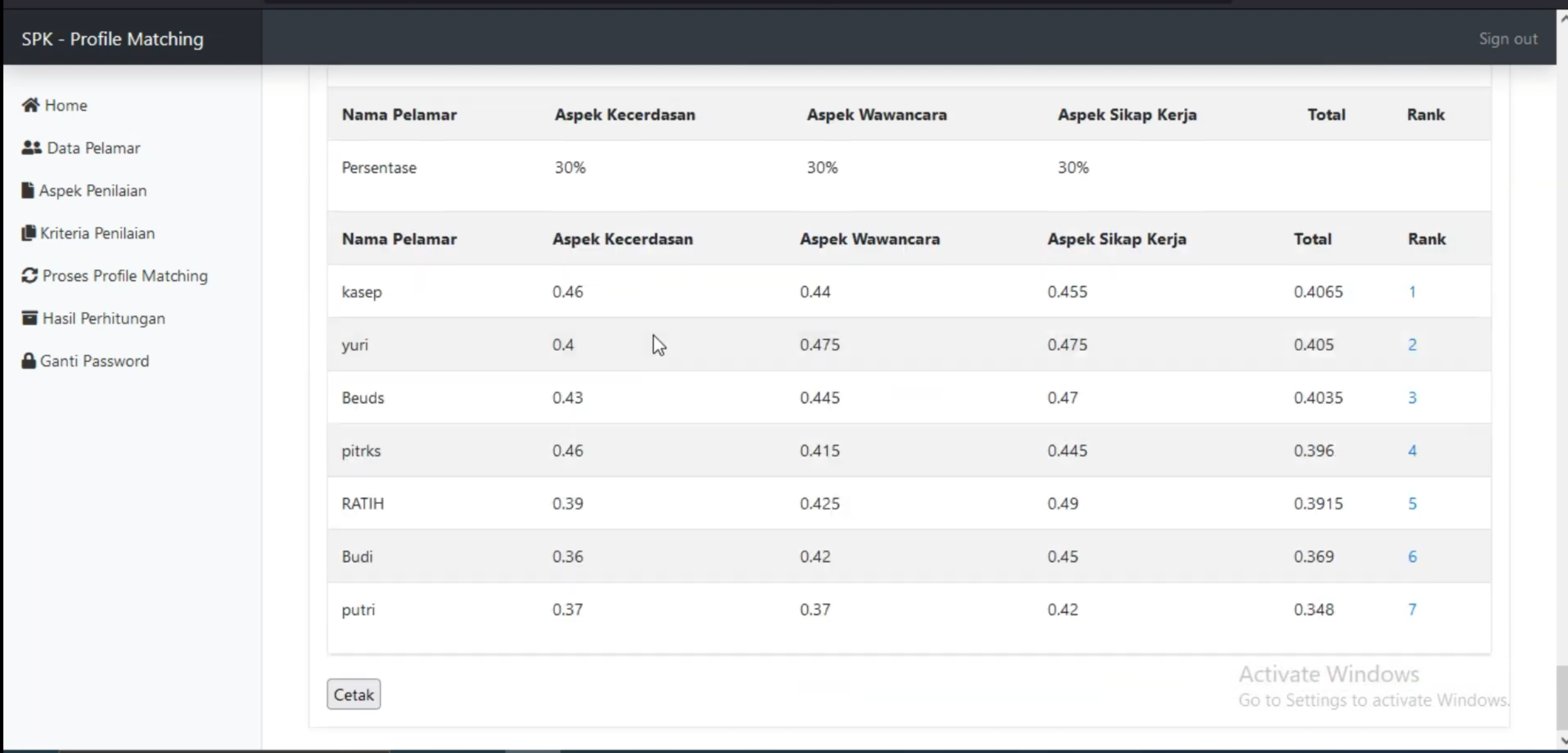Click rank 5 link for RATIH

[x=1412, y=503]
